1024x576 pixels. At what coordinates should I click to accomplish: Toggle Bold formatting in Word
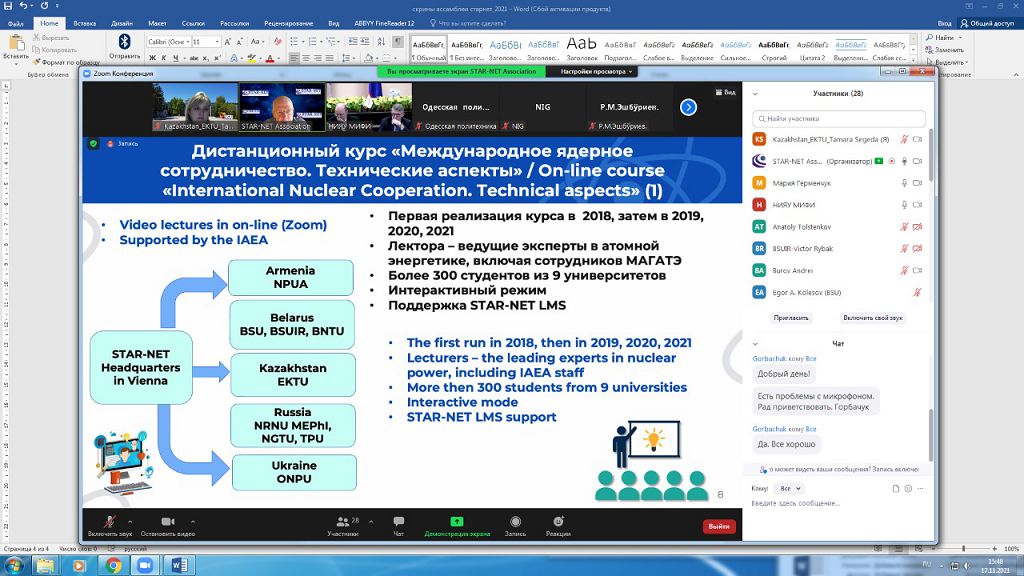pyautogui.click(x=152, y=58)
